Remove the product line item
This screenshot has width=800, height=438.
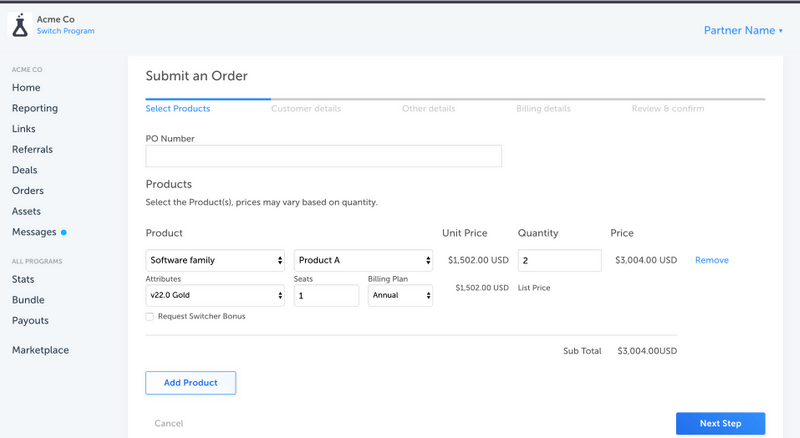click(x=712, y=260)
